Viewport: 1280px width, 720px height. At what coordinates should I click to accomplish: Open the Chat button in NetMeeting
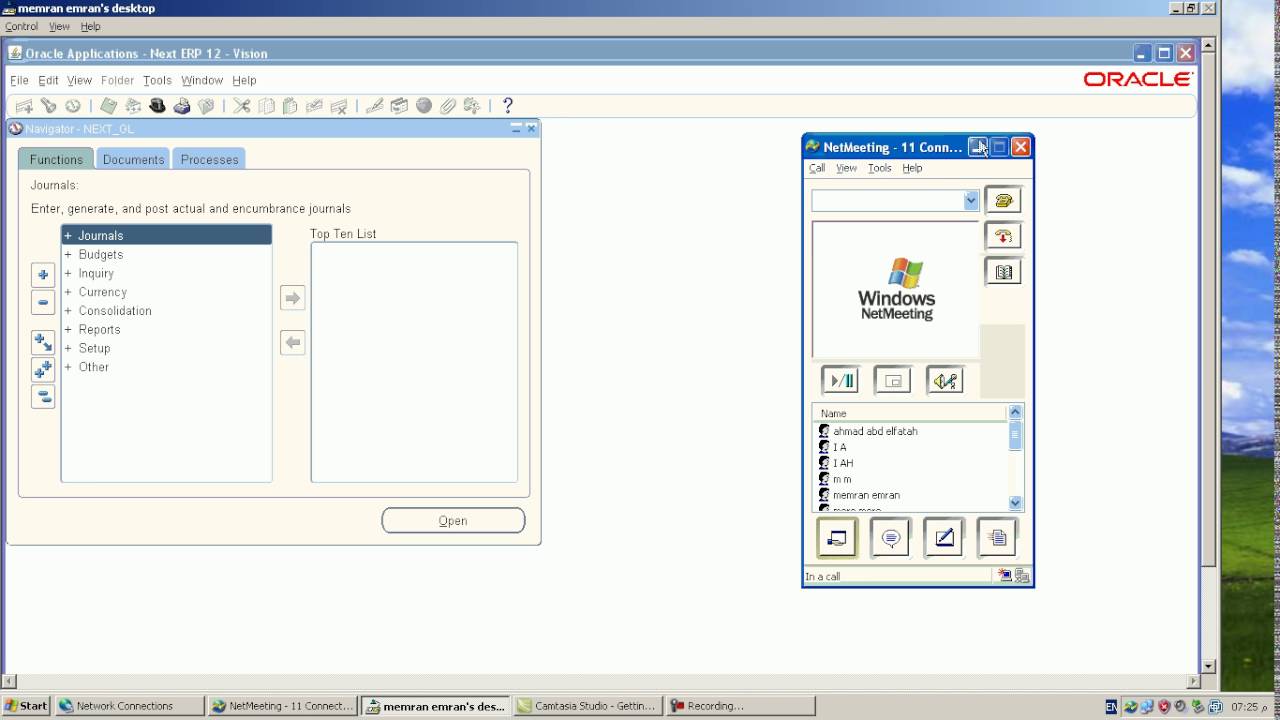point(890,538)
